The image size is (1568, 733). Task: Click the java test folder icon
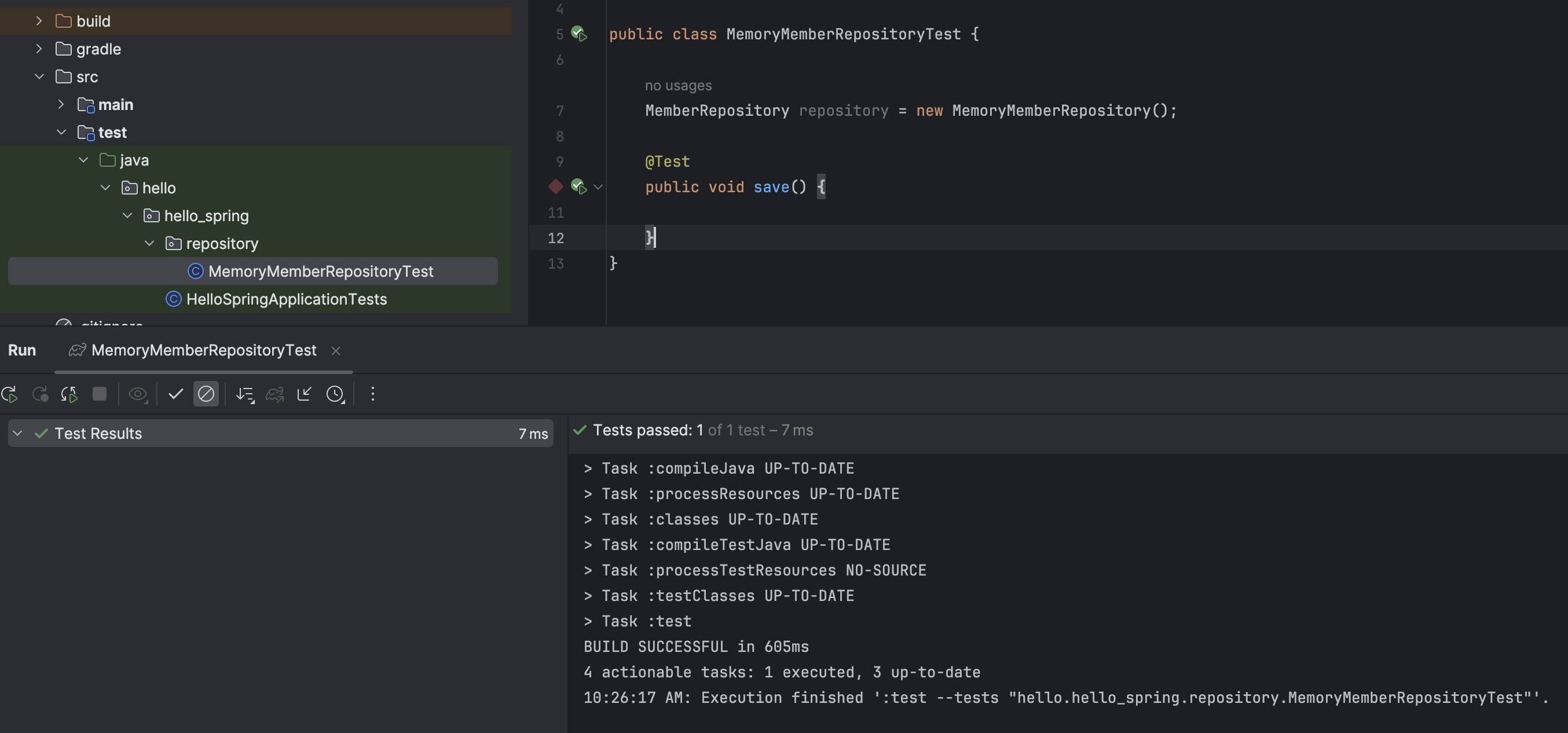coord(107,160)
